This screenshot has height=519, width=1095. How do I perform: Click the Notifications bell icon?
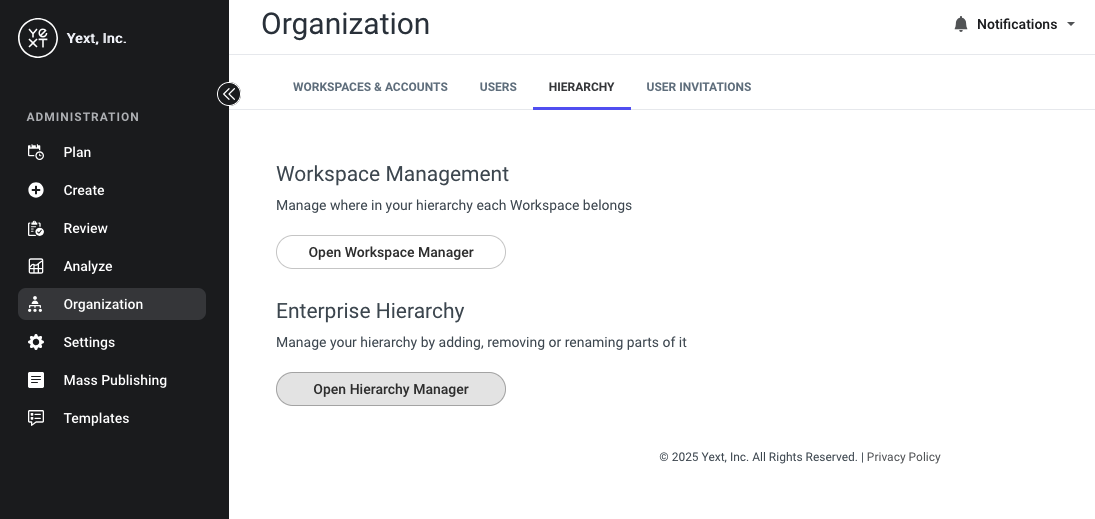pos(961,24)
